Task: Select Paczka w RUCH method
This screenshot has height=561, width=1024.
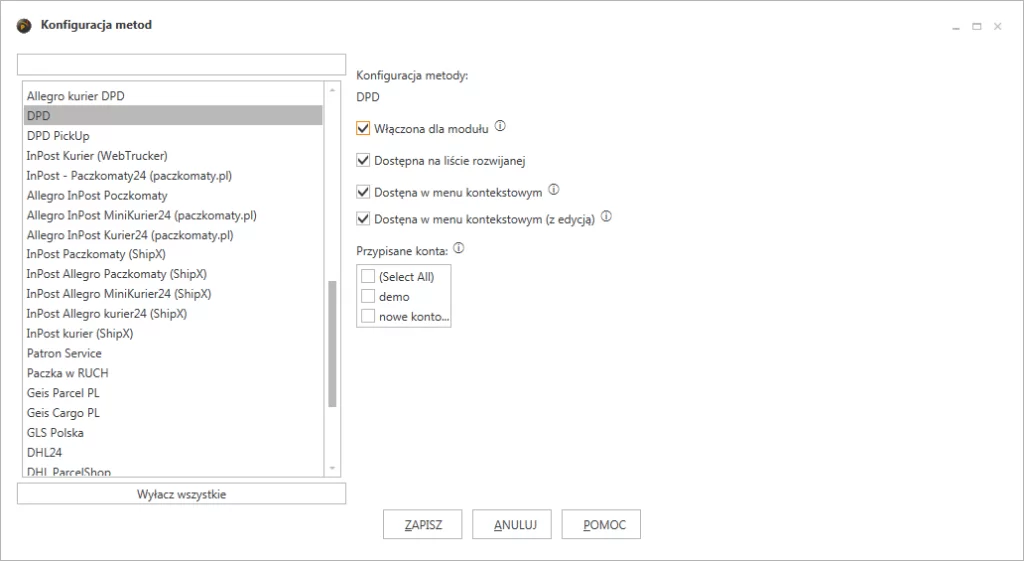Action: [x=173, y=373]
